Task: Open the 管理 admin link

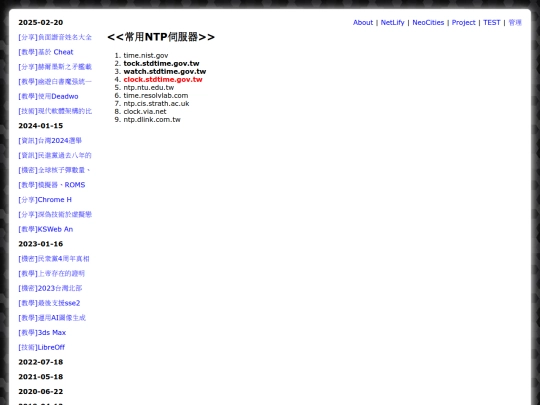Action: click(x=515, y=22)
